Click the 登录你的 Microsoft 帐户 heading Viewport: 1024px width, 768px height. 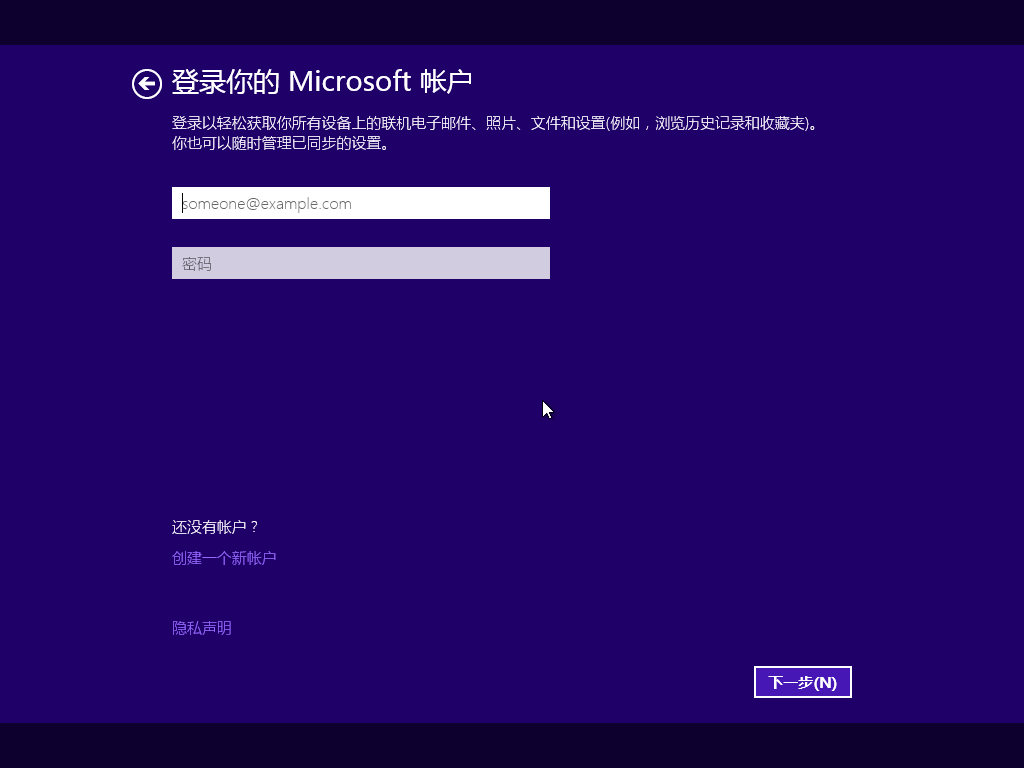(321, 82)
